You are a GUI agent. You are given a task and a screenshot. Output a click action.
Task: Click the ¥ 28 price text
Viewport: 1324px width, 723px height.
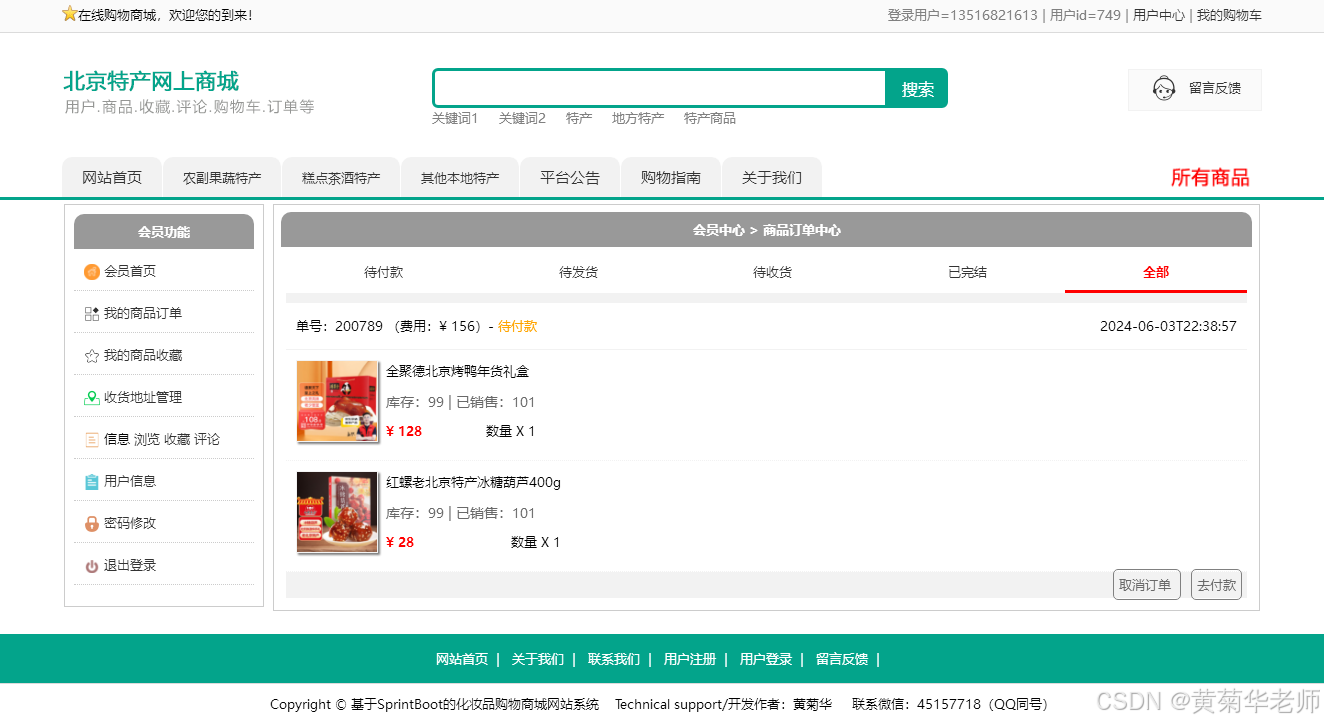click(x=400, y=543)
